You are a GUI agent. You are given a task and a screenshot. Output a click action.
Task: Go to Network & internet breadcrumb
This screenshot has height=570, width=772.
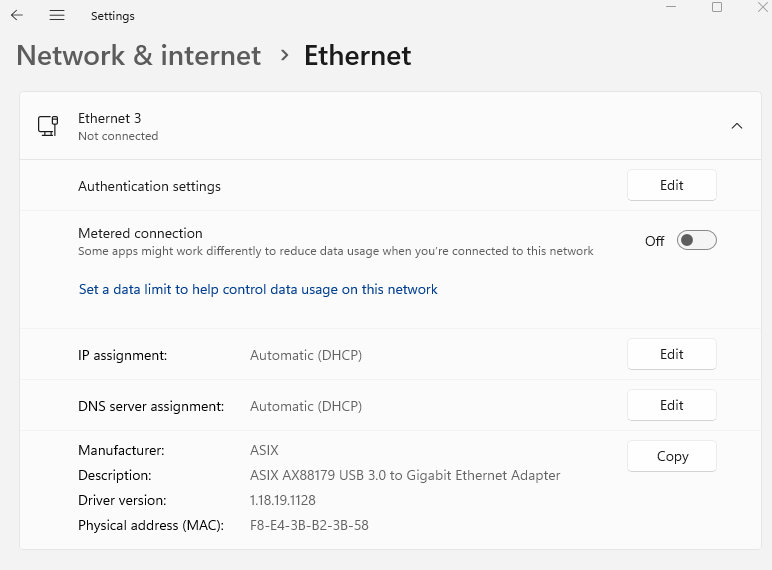[139, 56]
